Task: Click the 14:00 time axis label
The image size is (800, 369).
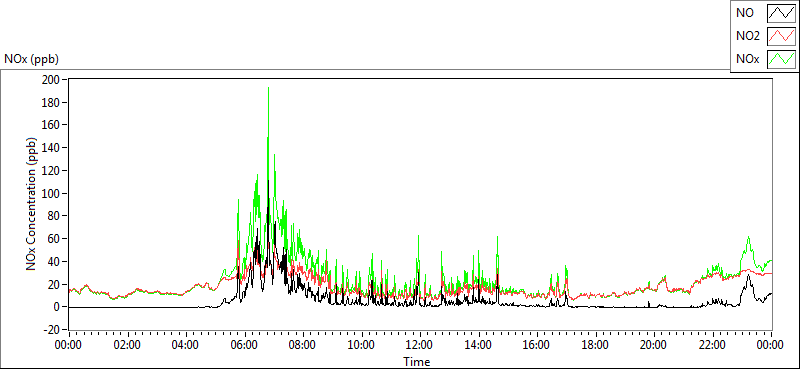Action: 479,344
